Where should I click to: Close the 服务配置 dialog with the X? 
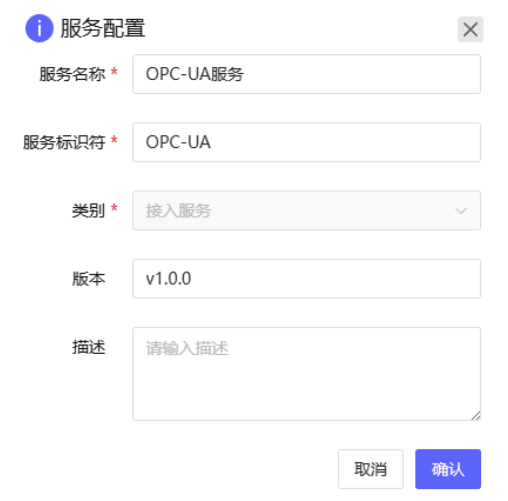tap(470, 29)
